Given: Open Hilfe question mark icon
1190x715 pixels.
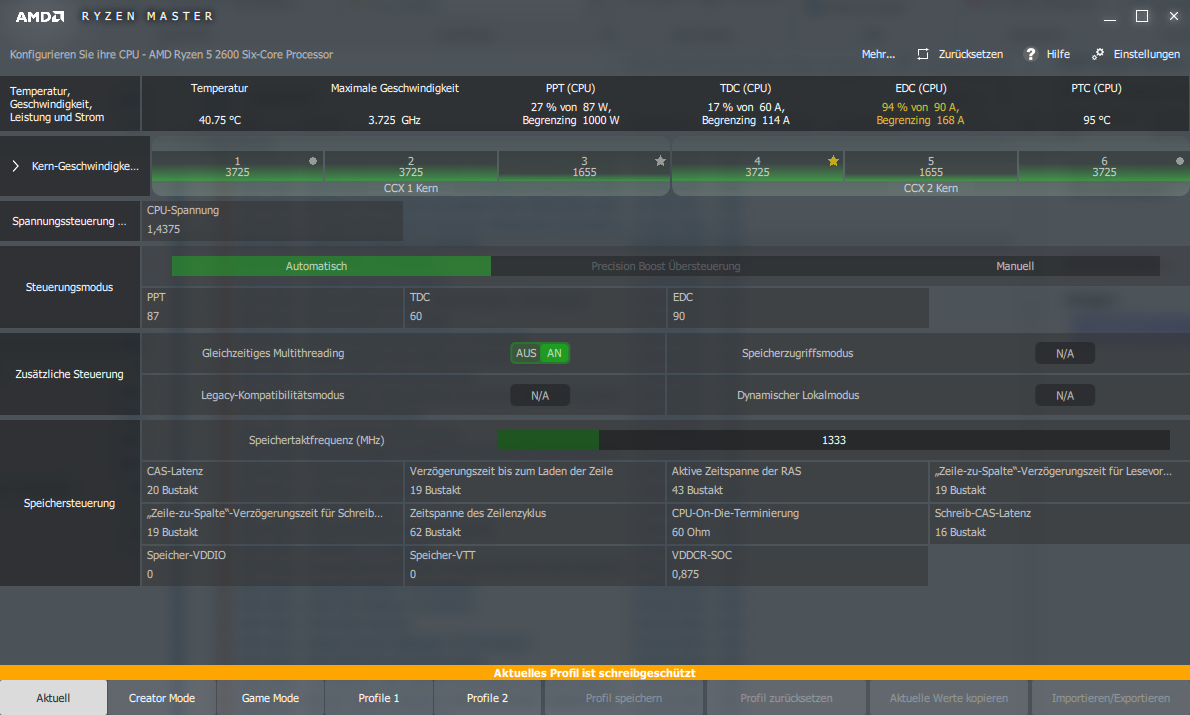Looking at the screenshot, I should point(1031,54).
